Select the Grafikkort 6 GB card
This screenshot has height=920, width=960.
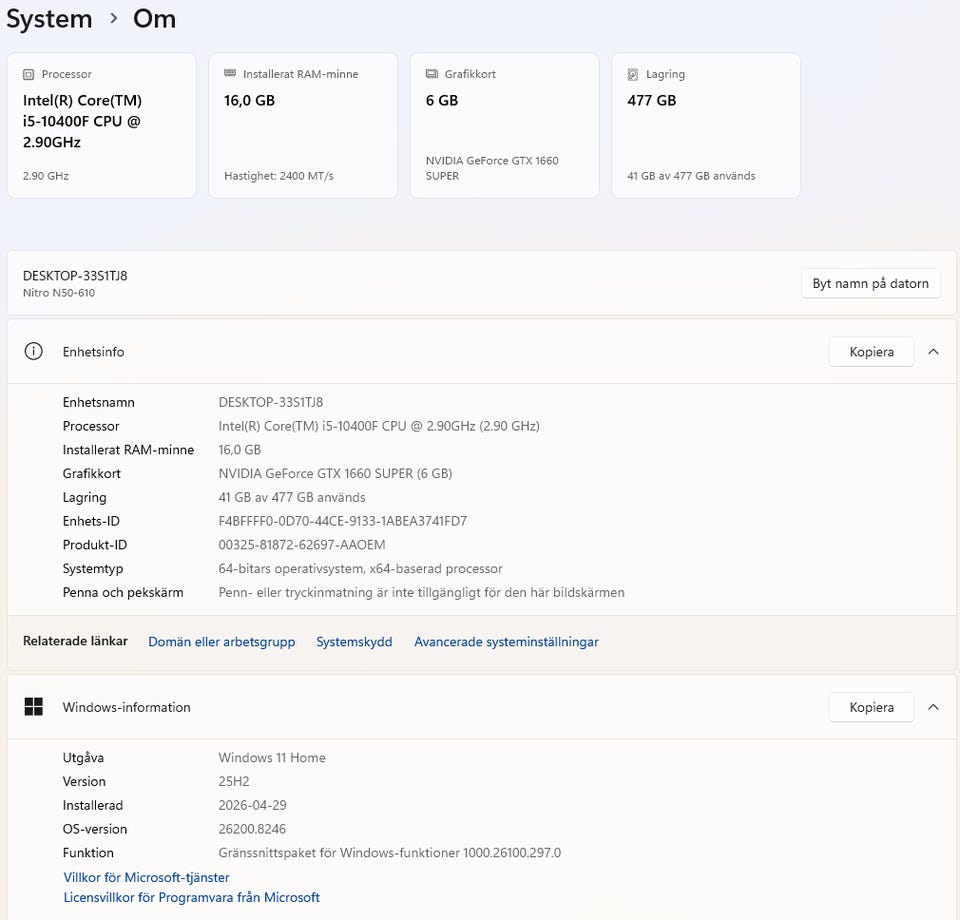(504, 126)
